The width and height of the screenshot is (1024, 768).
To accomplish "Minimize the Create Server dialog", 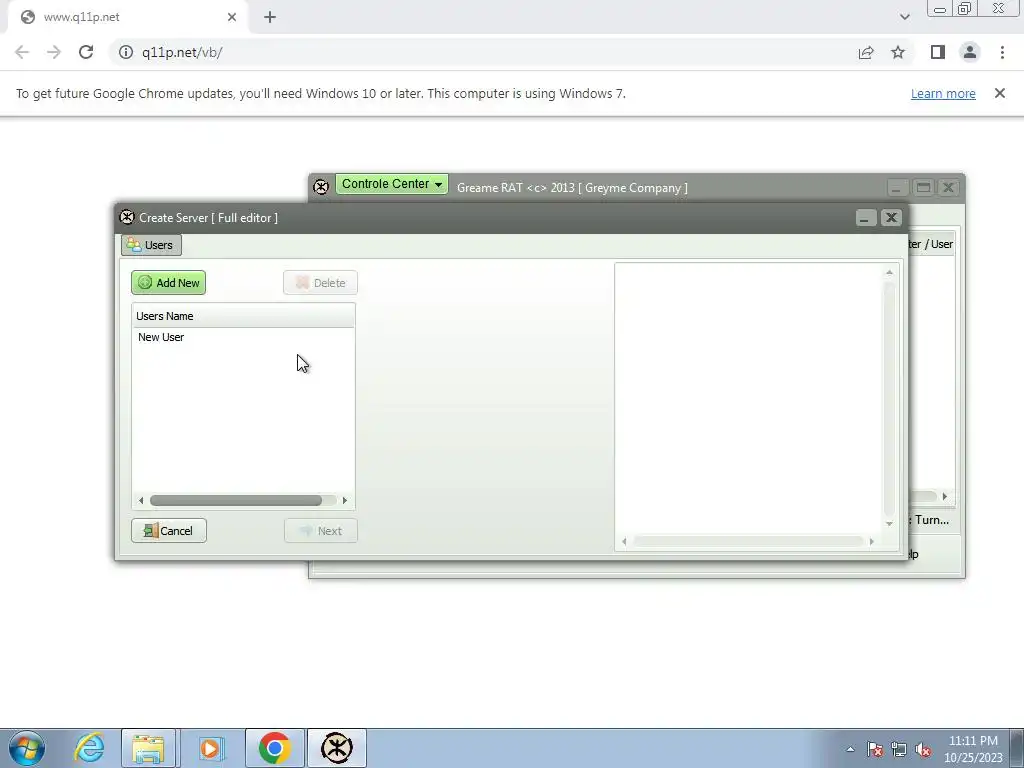I will [x=866, y=217].
